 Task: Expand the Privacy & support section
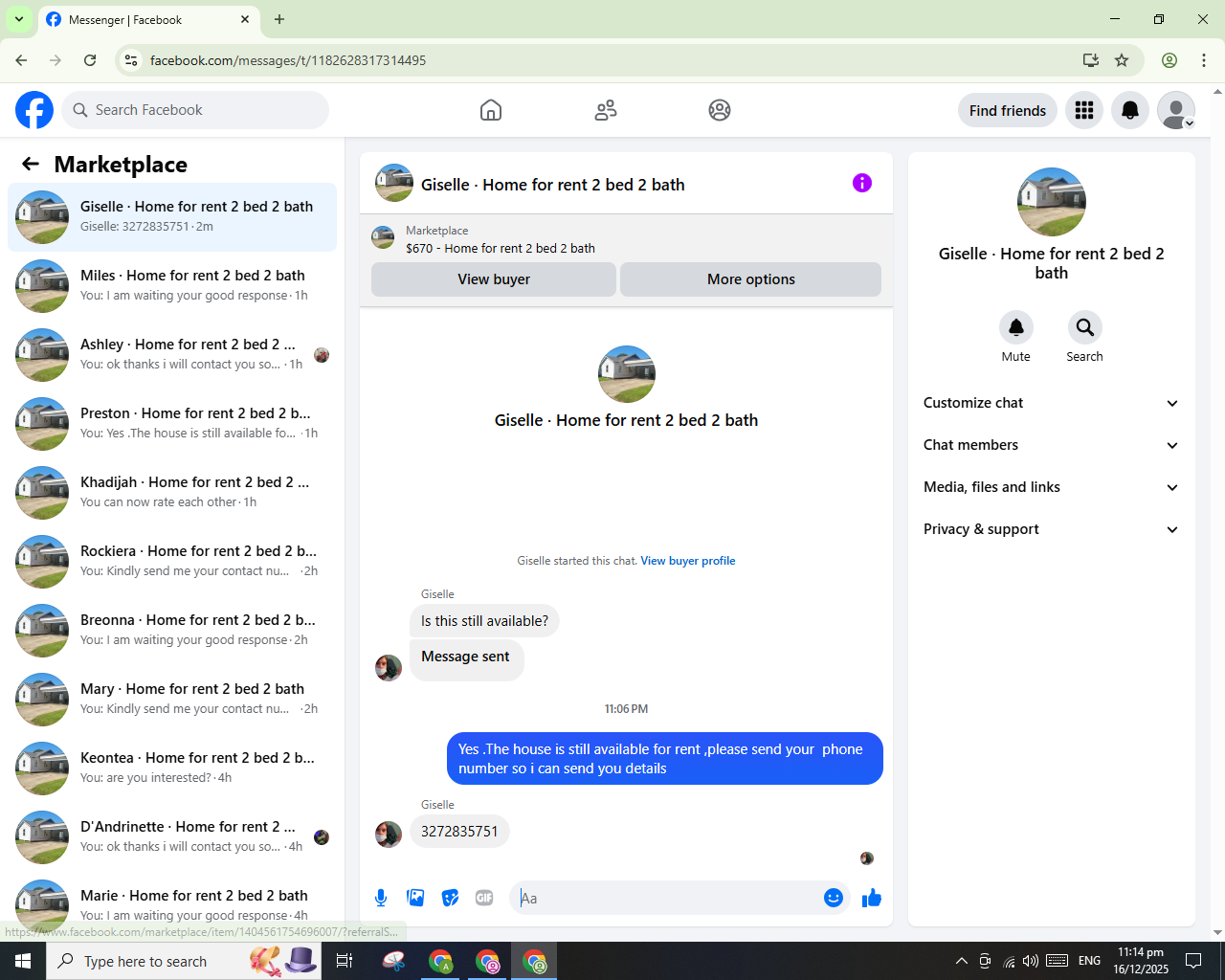[1052, 529]
